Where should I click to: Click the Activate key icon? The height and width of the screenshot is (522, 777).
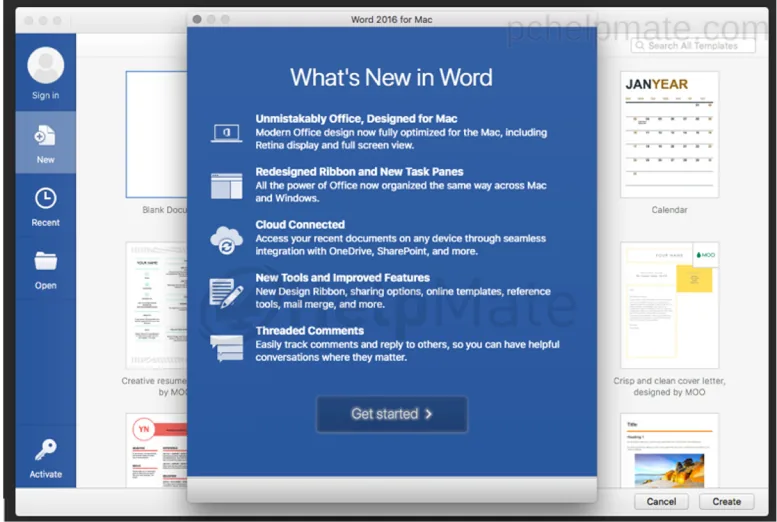click(x=46, y=450)
